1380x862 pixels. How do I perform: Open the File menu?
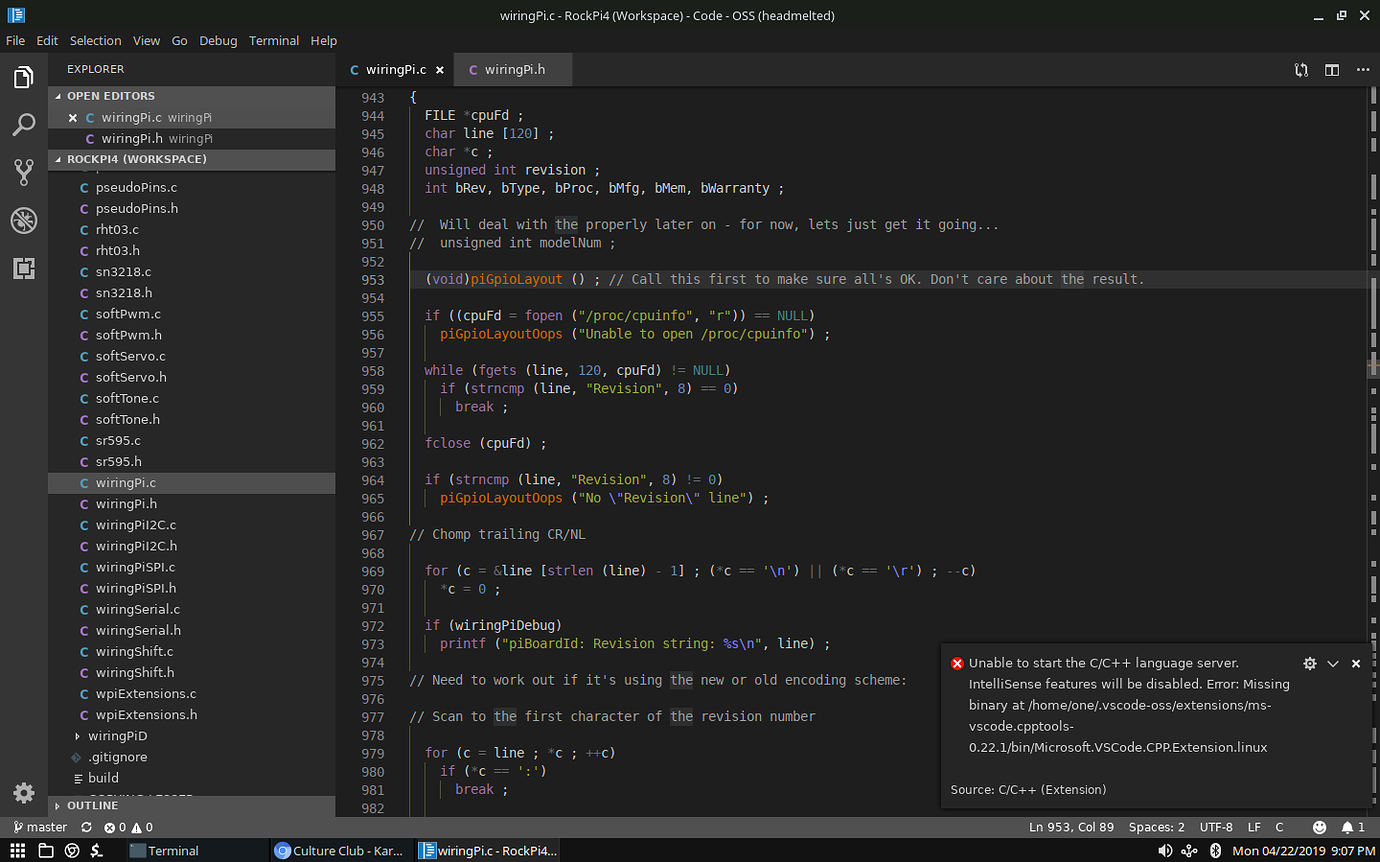(x=15, y=41)
